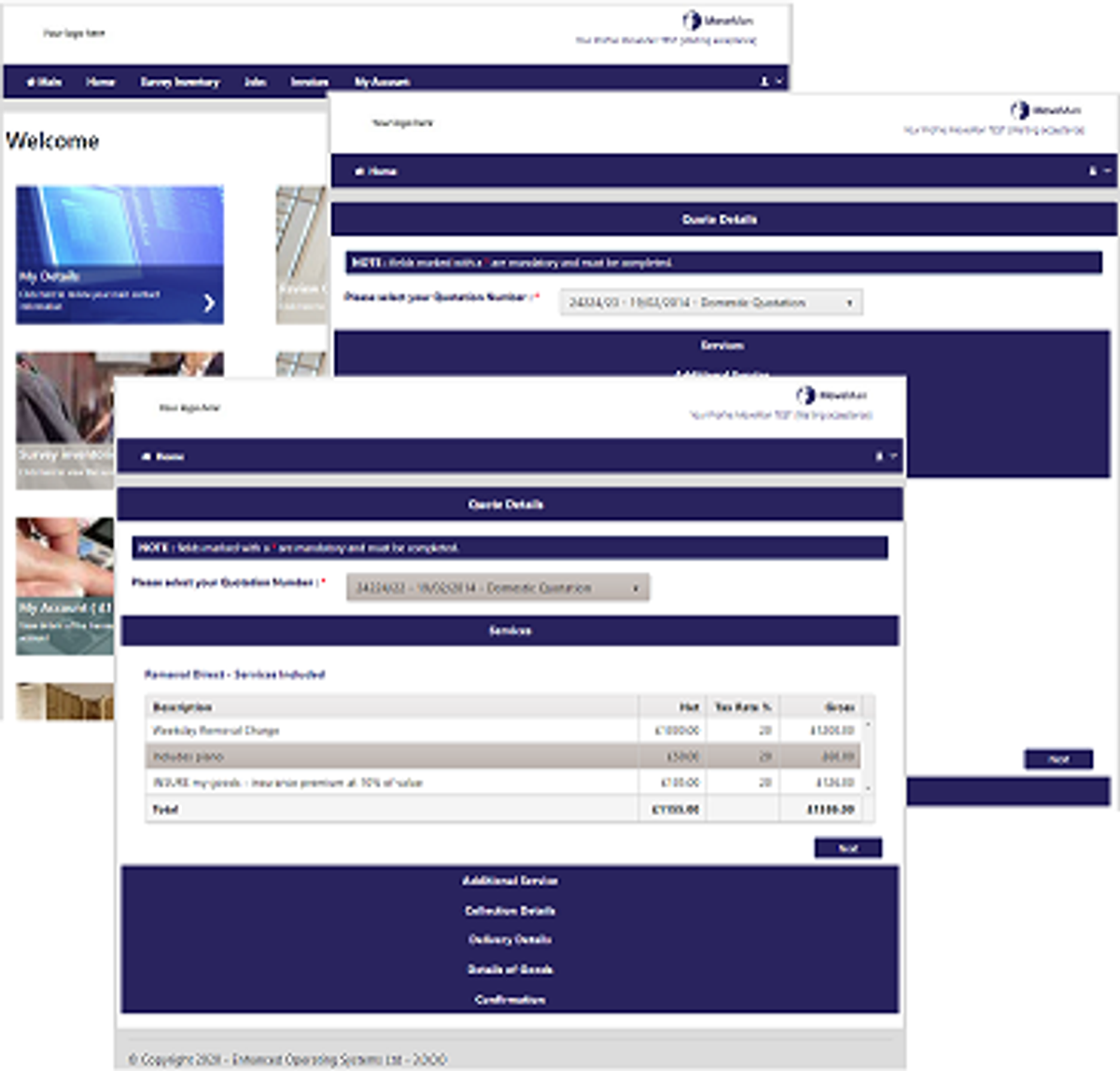Open My Account tile in Welcome window
This screenshot has width=1120, height=1071.
(65, 586)
